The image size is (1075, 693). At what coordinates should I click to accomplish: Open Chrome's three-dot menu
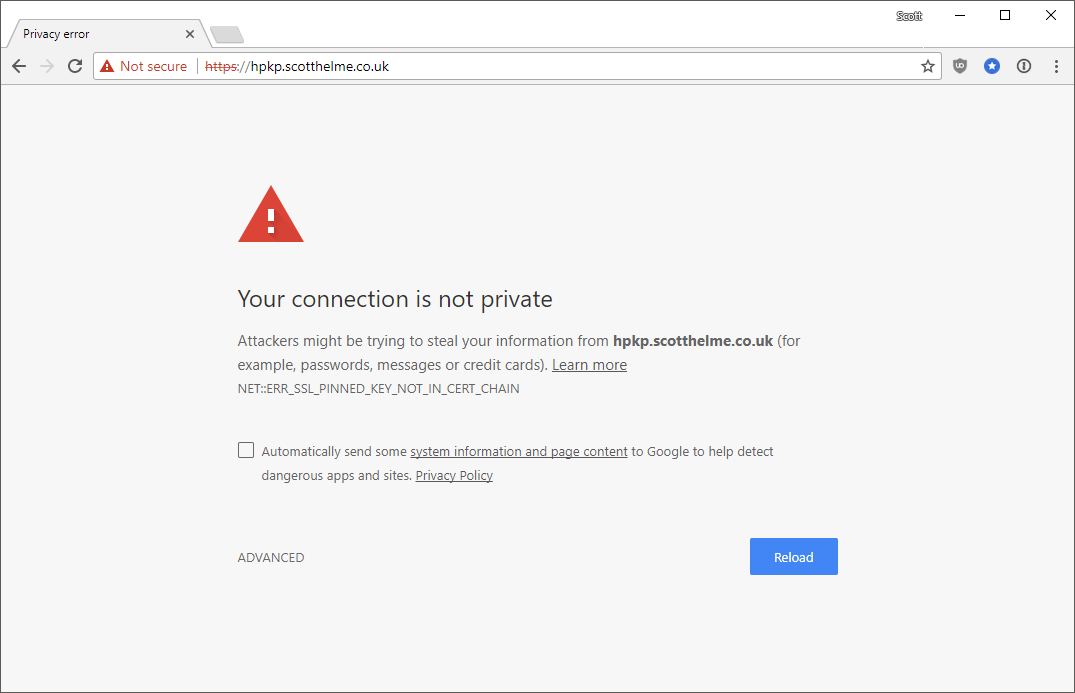[x=1056, y=66]
